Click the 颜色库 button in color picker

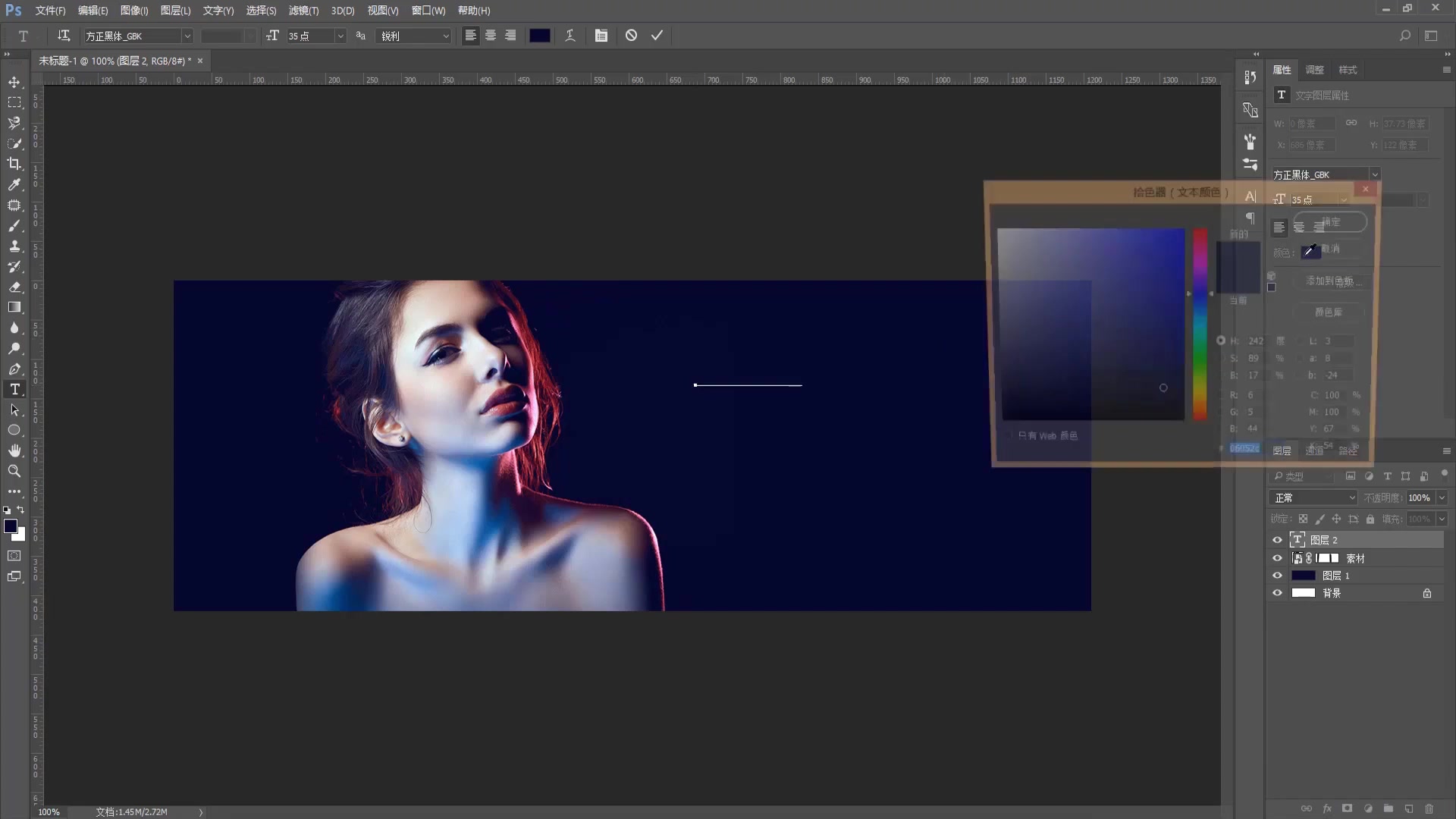point(1329,312)
